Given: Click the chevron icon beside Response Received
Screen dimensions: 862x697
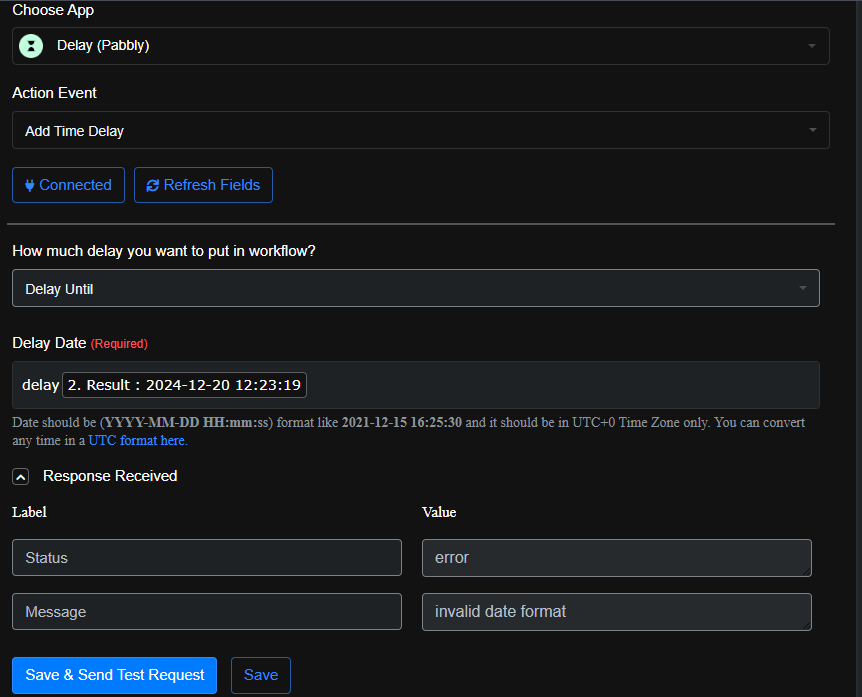Looking at the screenshot, I should pos(21,477).
